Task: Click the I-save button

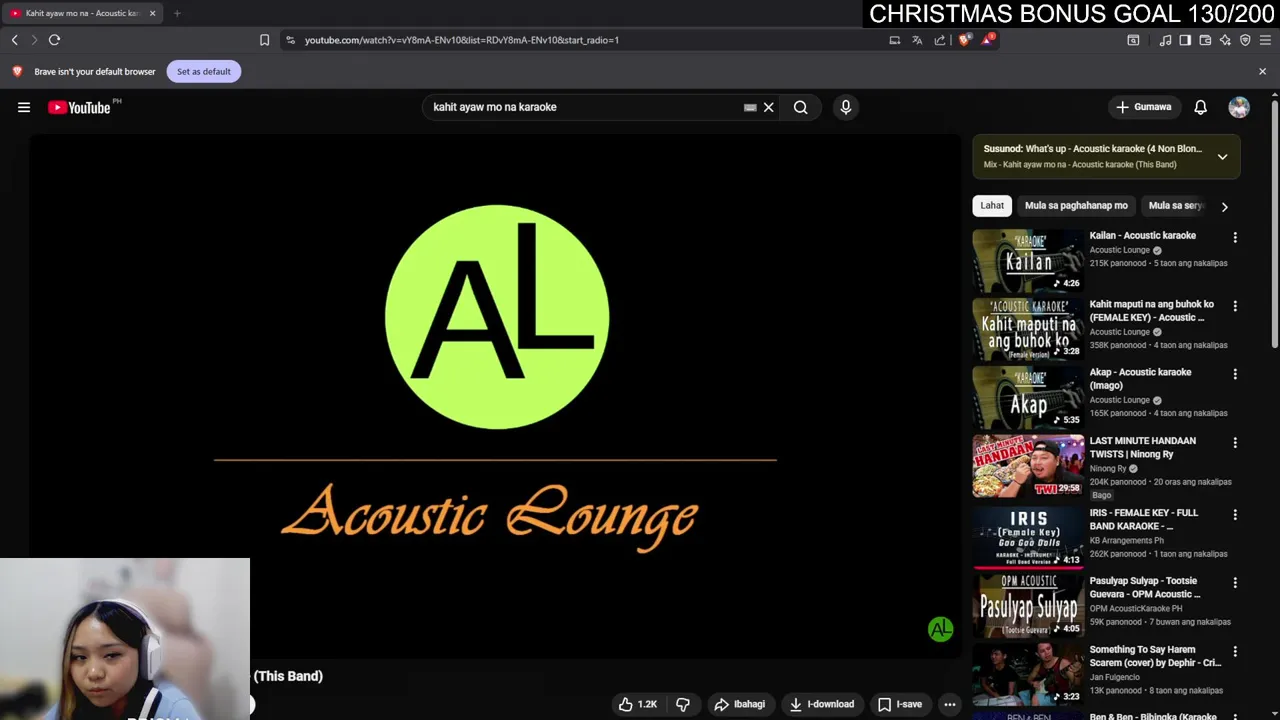Action: [899, 704]
